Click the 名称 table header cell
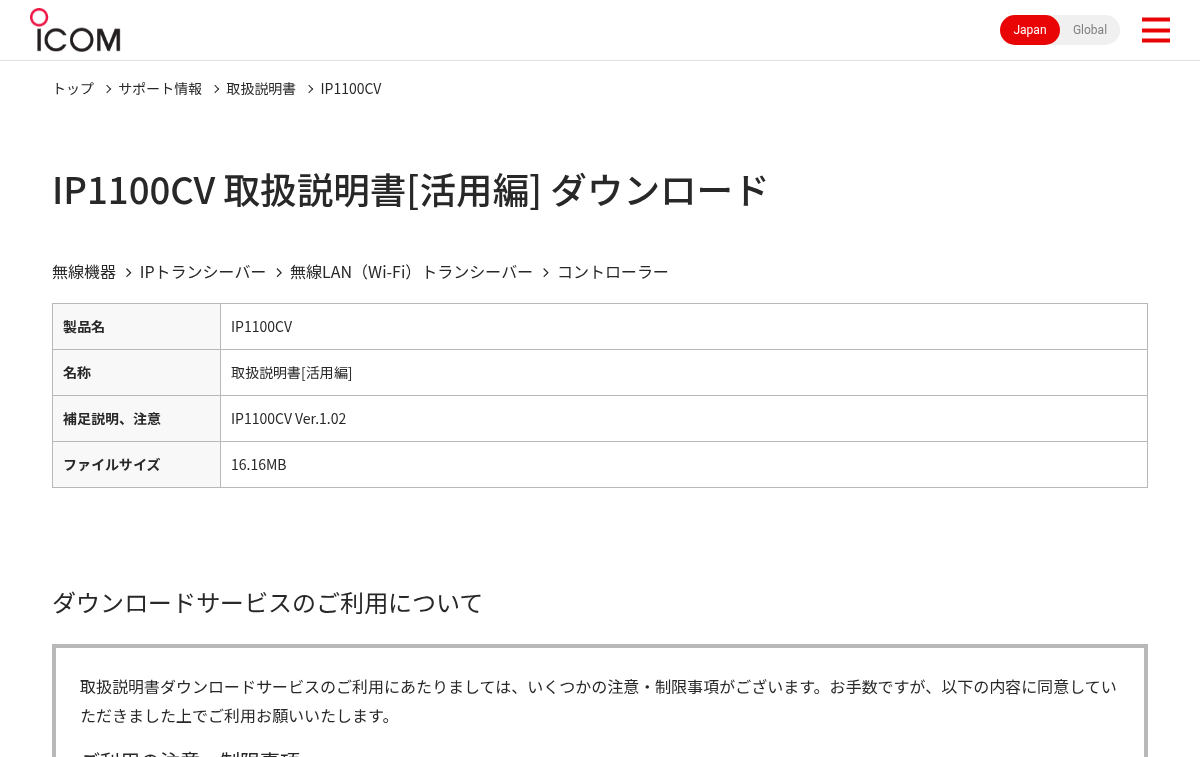Viewport: 1200px width, 757px height. click(x=136, y=373)
